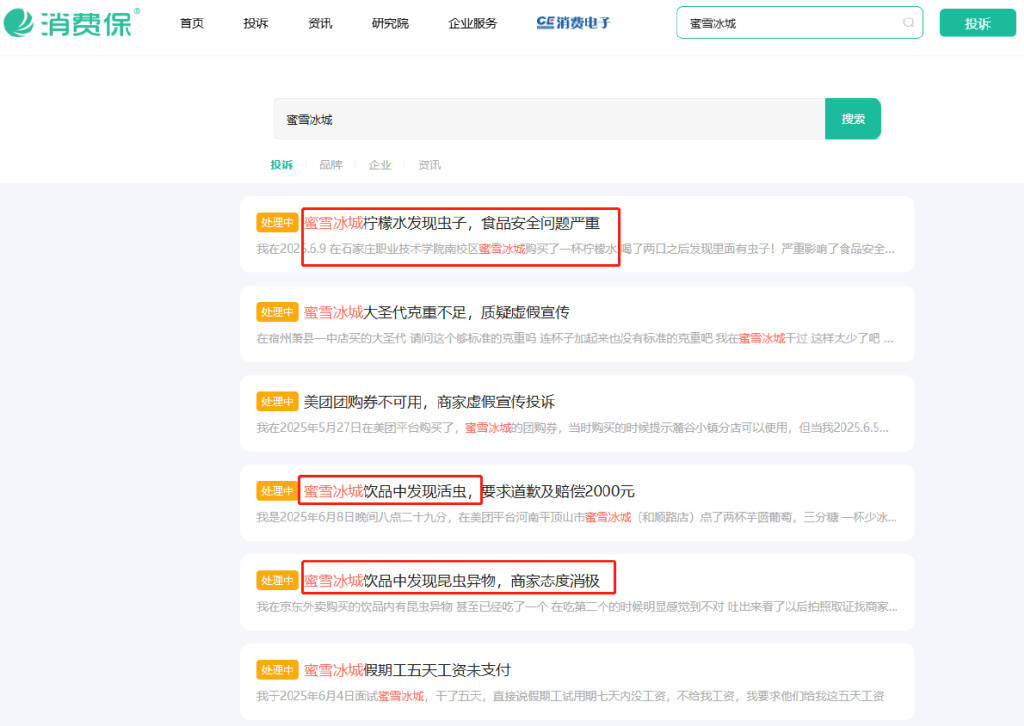
Task: Switch to the 投诉 results tab
Action: point(281,165)
